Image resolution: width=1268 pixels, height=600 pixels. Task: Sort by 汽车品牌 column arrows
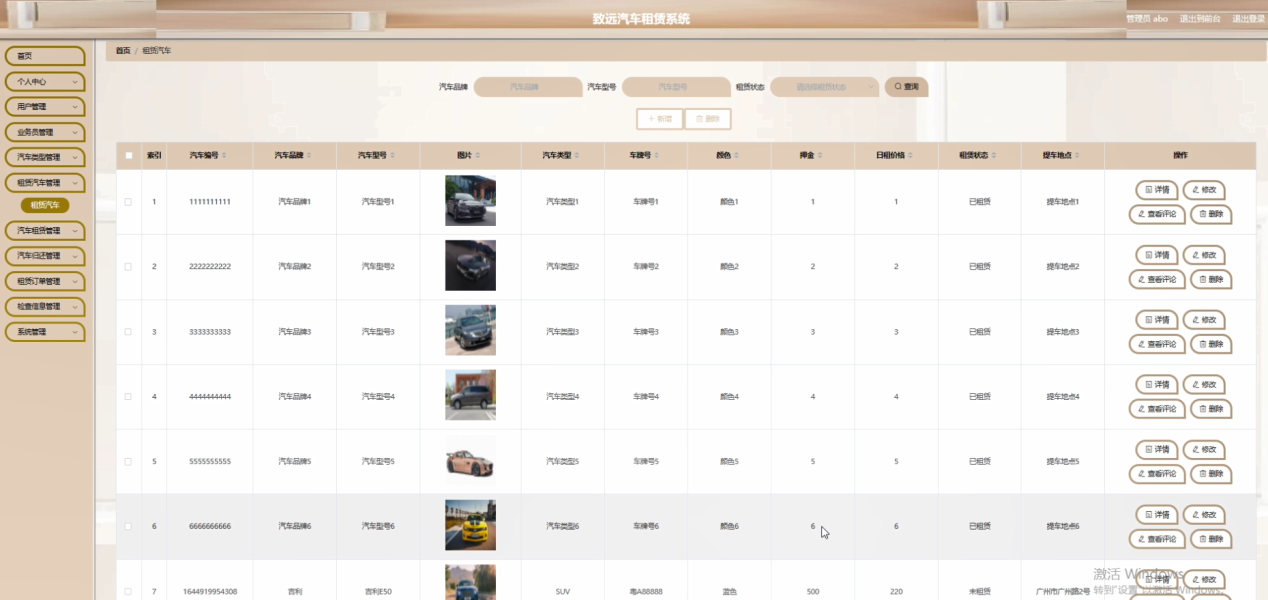(309, 156)
